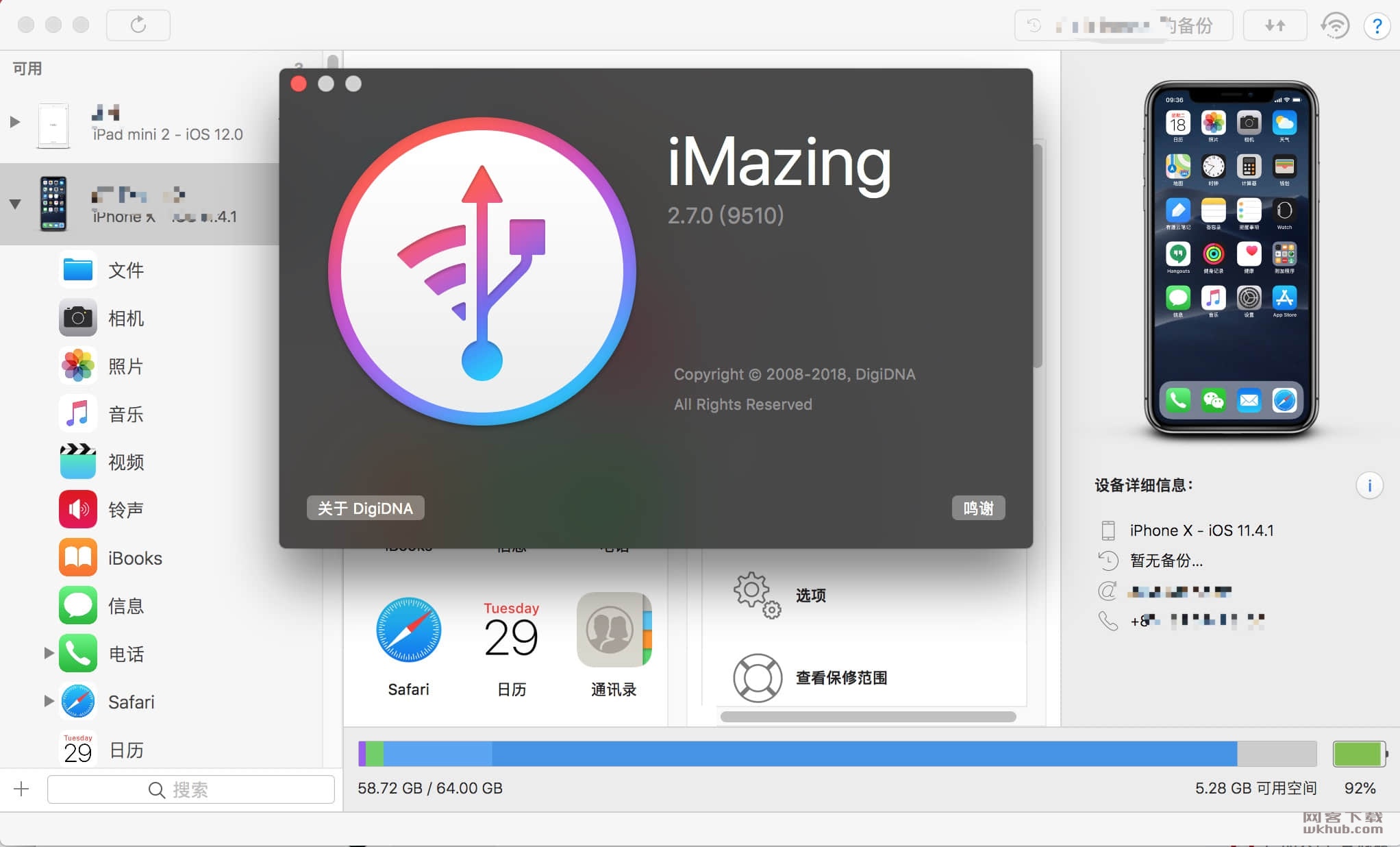The width and height of the screenshot is (1400, 847).
Task: Click the '设备详细信息:' heading
Action: (1143, 485)
